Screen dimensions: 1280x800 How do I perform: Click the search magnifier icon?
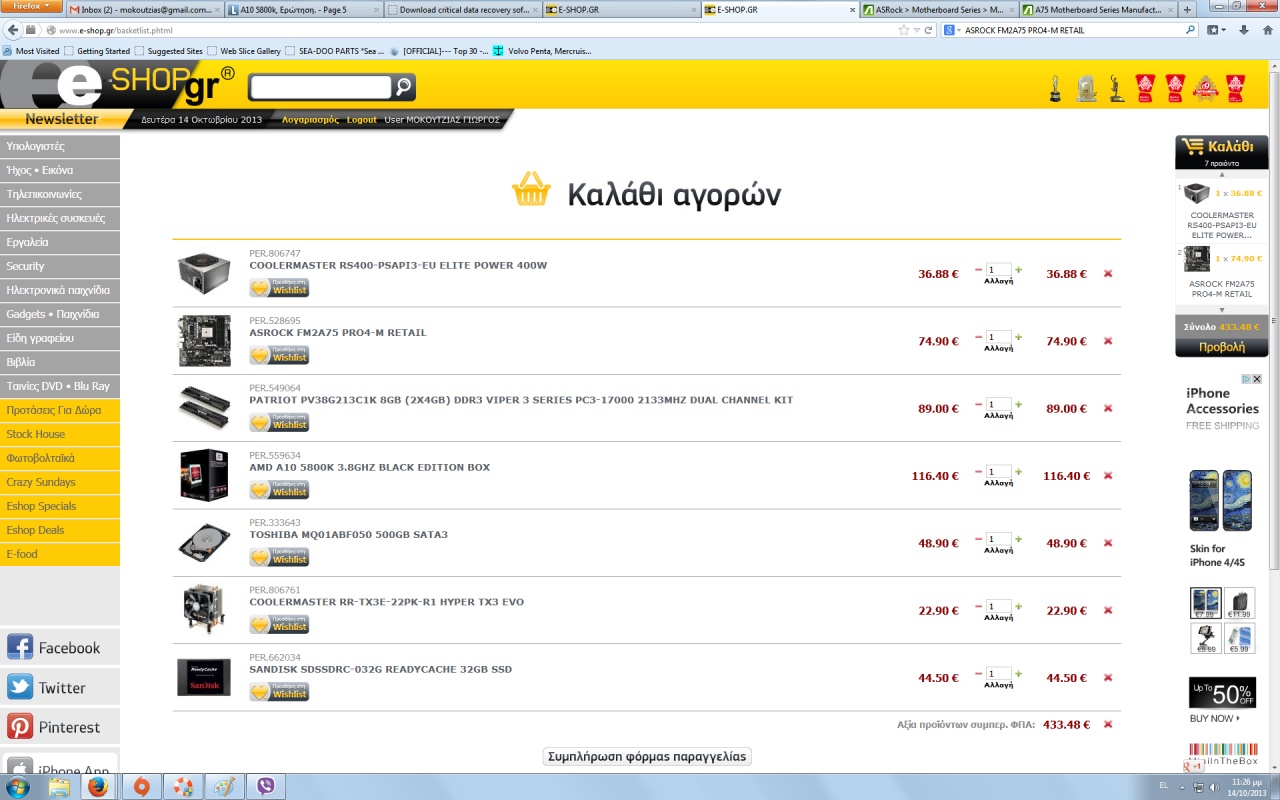coord(404,87)
